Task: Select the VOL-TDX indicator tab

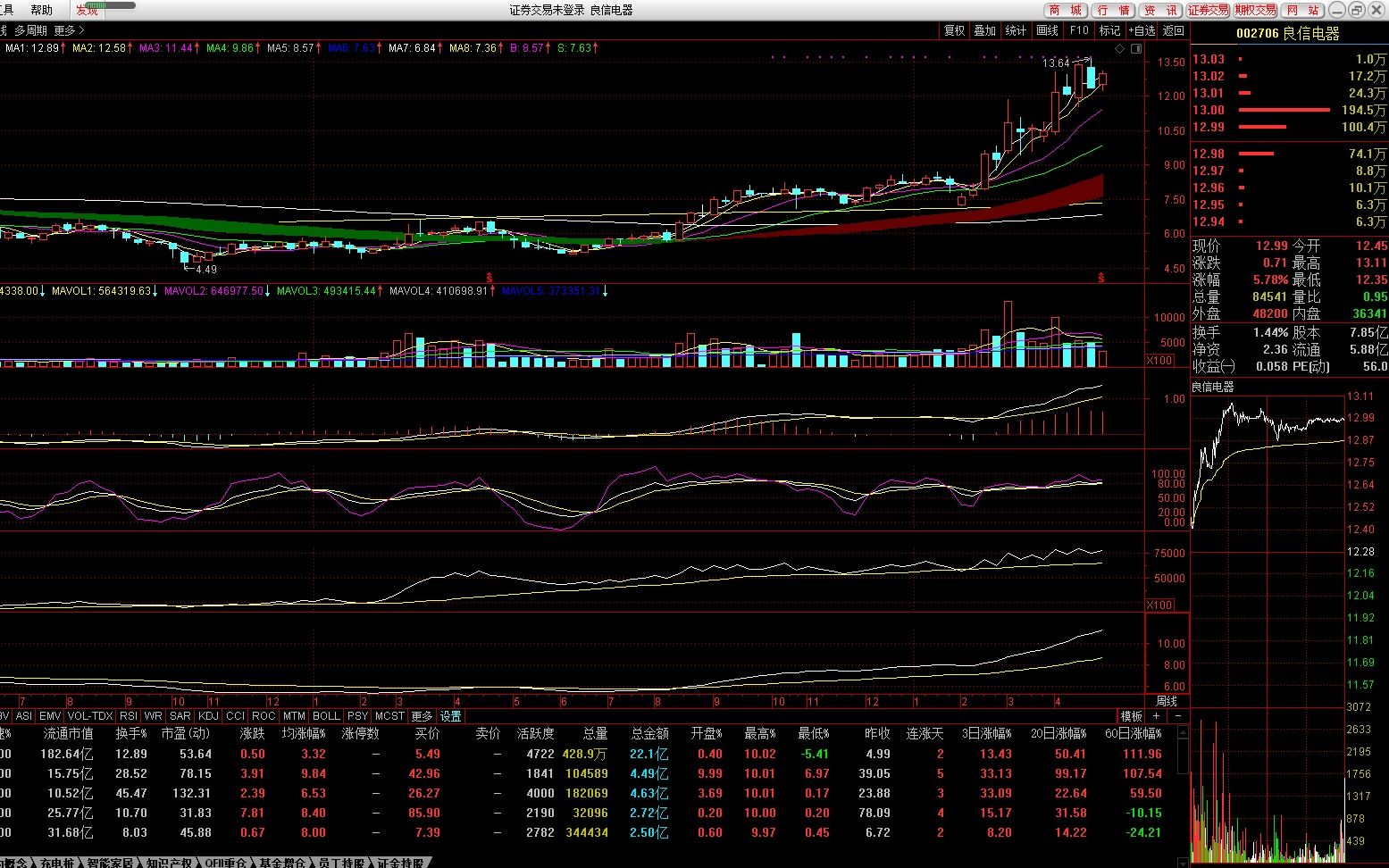Action: pos(90,716)
